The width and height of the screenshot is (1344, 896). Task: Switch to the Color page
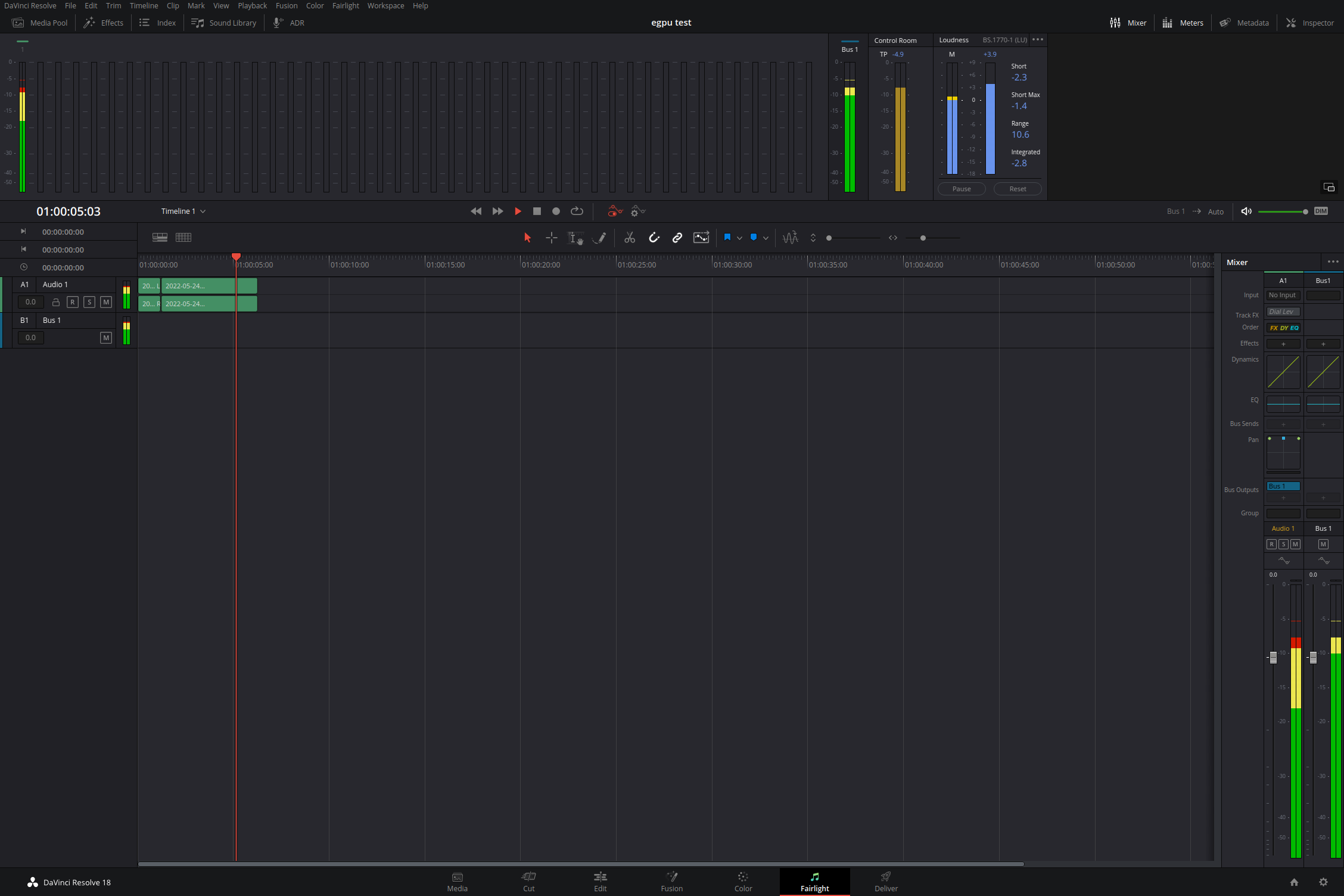click(x=743, y=882)
